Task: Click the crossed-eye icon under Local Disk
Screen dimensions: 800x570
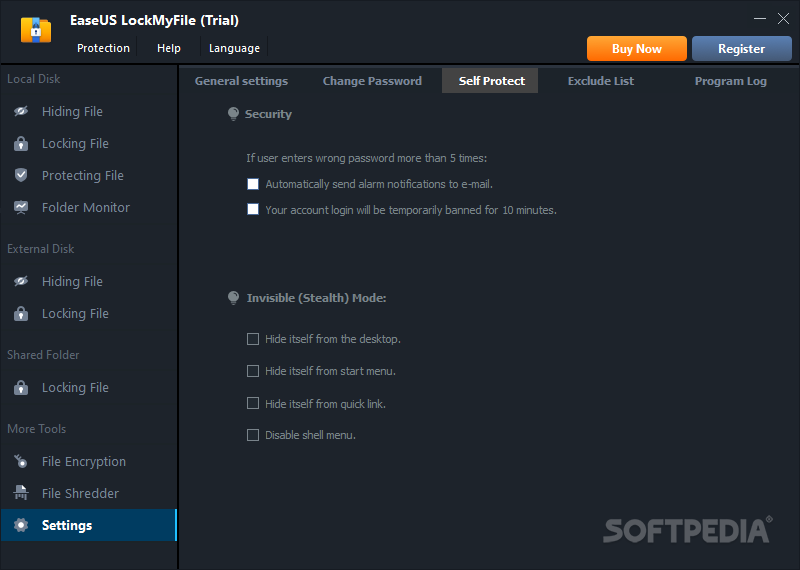Action: (21, 111)
